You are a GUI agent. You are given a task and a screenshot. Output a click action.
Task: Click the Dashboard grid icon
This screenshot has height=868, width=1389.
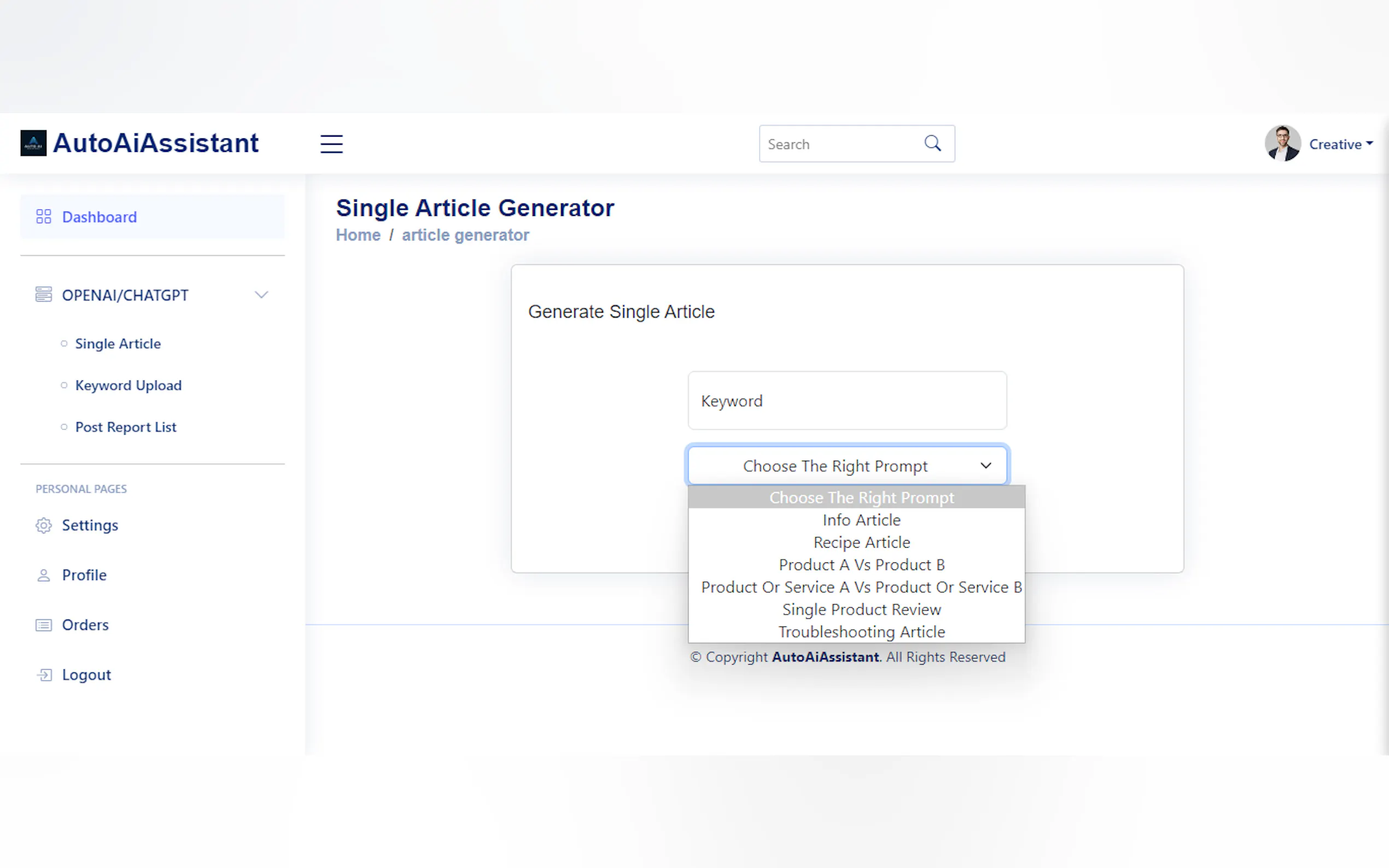[x=44, y=216]
